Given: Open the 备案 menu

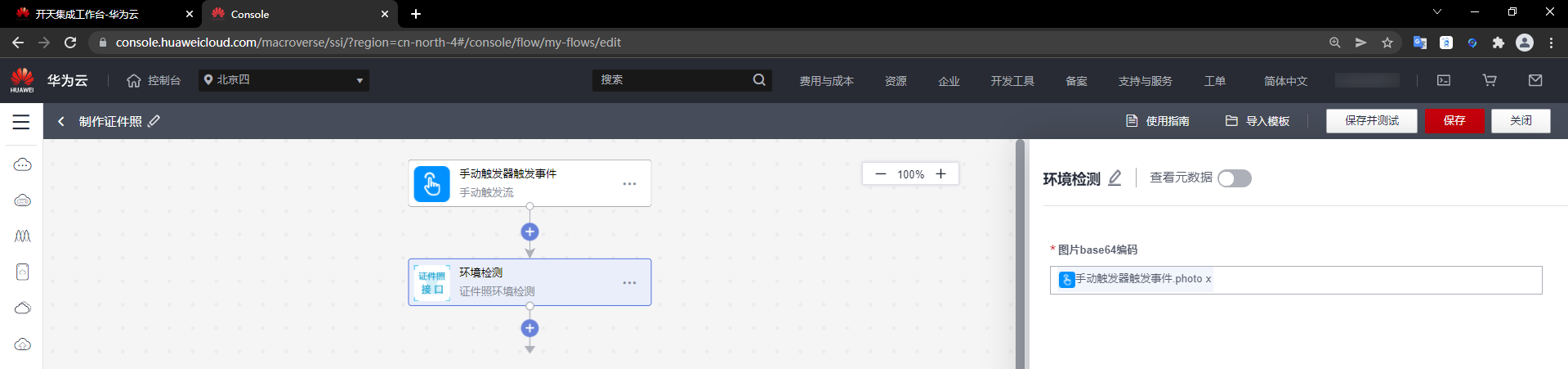Looking at the screenshot, I should pyautogui.click(x=1076, y=81).
